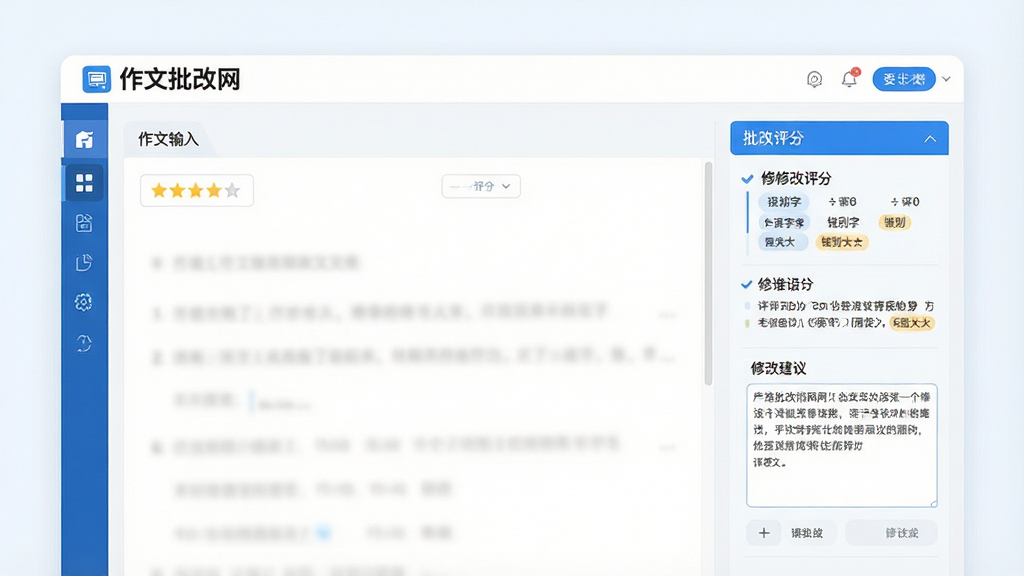Click the 作文批改网 logo icon
Image resolution: width=1024 pixels, height=576 pixels.
tap(97, 80)
